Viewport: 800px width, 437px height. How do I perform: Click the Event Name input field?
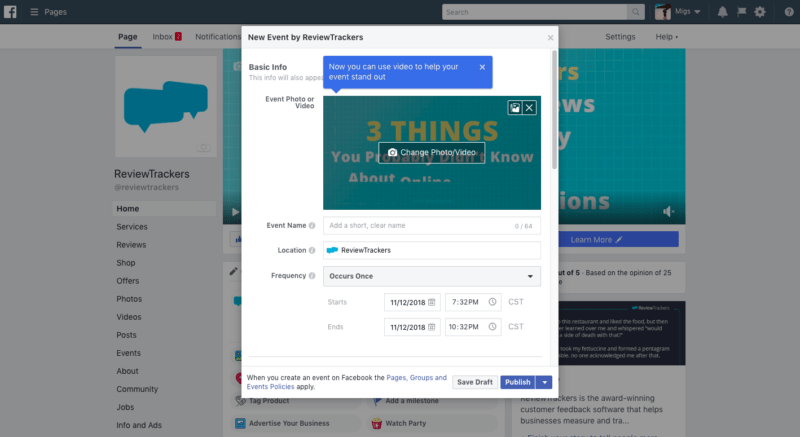(432, 225)
